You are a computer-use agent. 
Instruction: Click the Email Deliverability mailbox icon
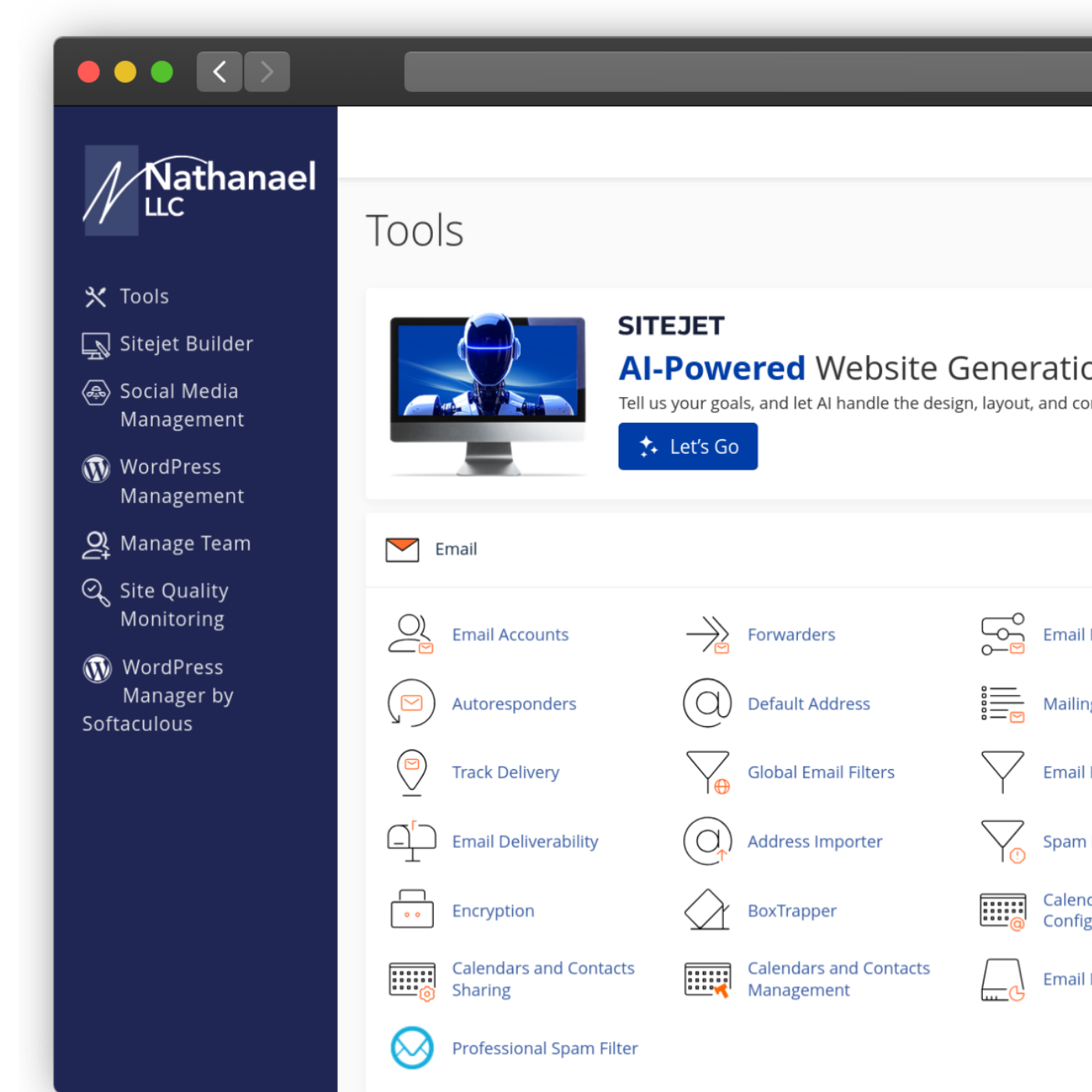pyautogui.click(x=411, y=841)
